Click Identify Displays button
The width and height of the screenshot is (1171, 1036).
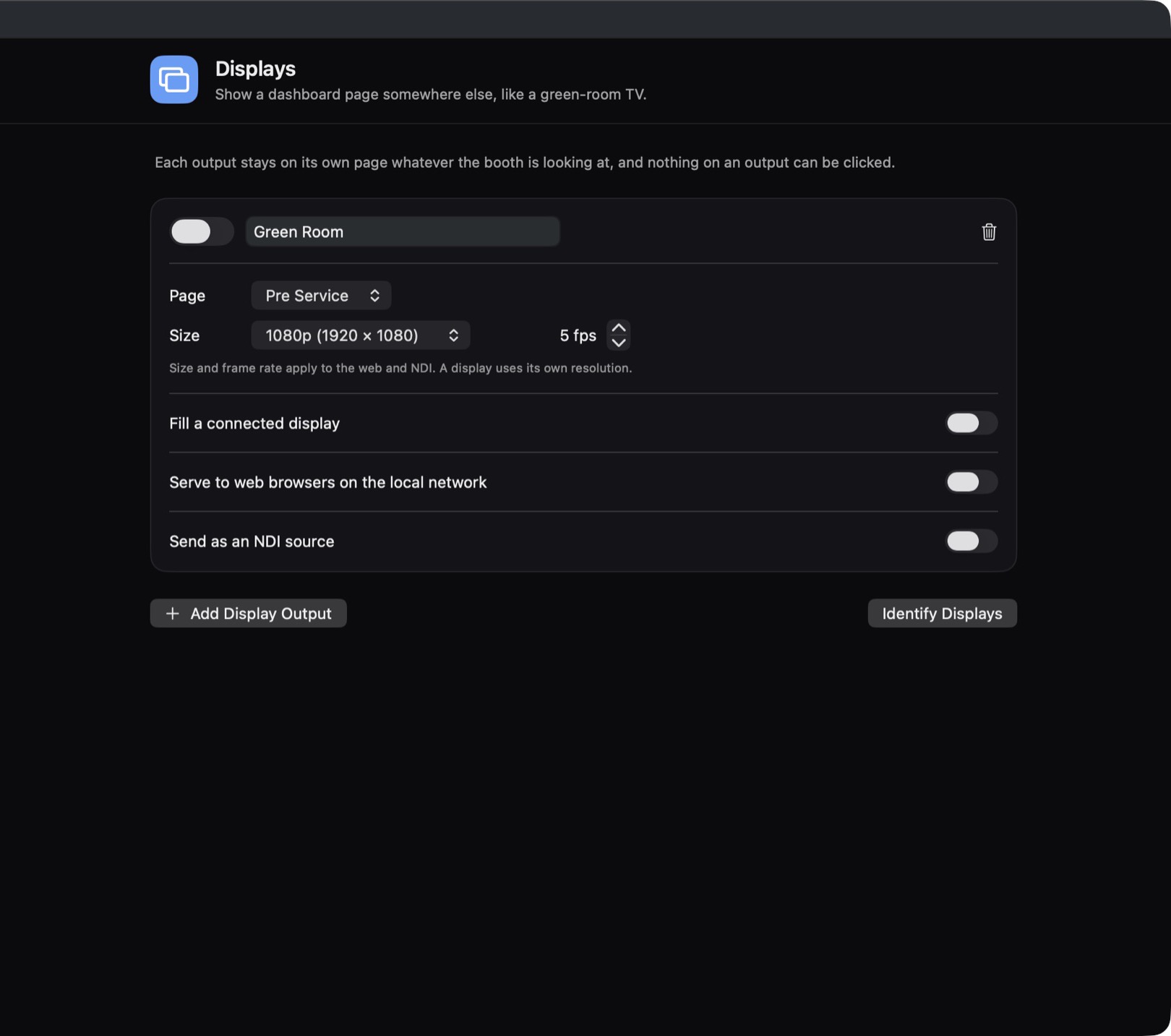coord(942,613)
